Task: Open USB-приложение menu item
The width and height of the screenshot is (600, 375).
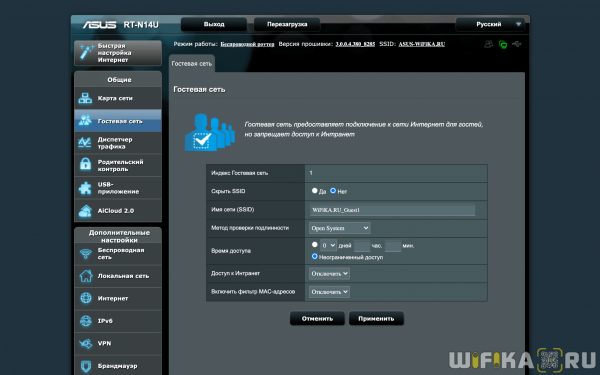Action: (x=118, y=188)
